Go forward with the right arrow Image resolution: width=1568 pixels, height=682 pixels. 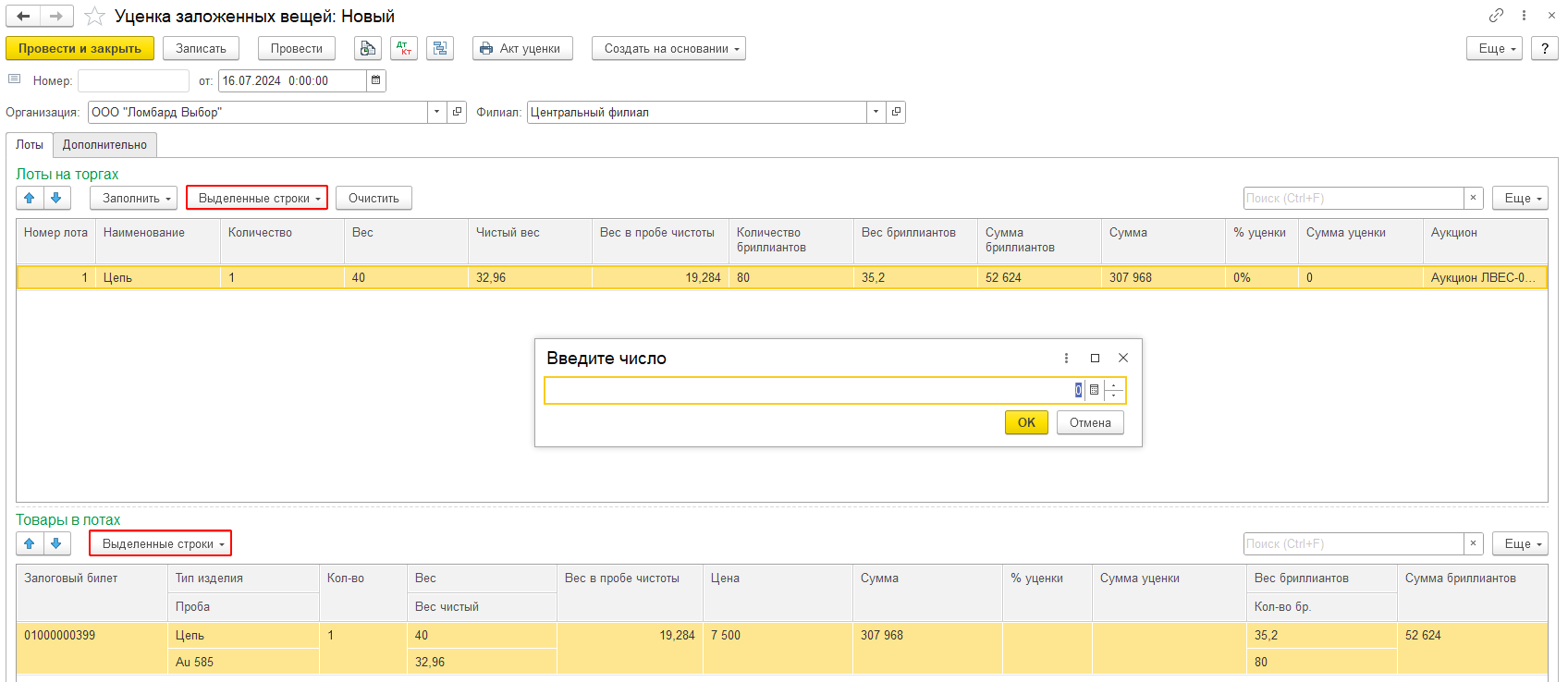tap(56, 16)
